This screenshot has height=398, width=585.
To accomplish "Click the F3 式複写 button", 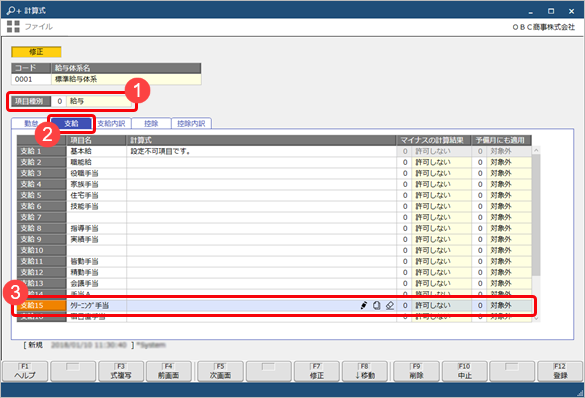I will point(121,371).
